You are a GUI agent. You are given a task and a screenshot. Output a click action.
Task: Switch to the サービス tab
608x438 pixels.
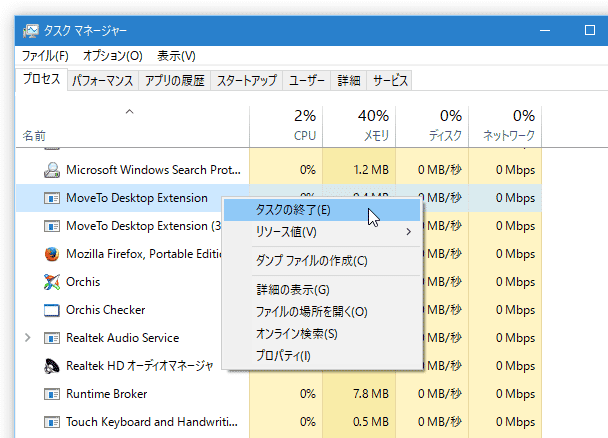click(390, 81)
